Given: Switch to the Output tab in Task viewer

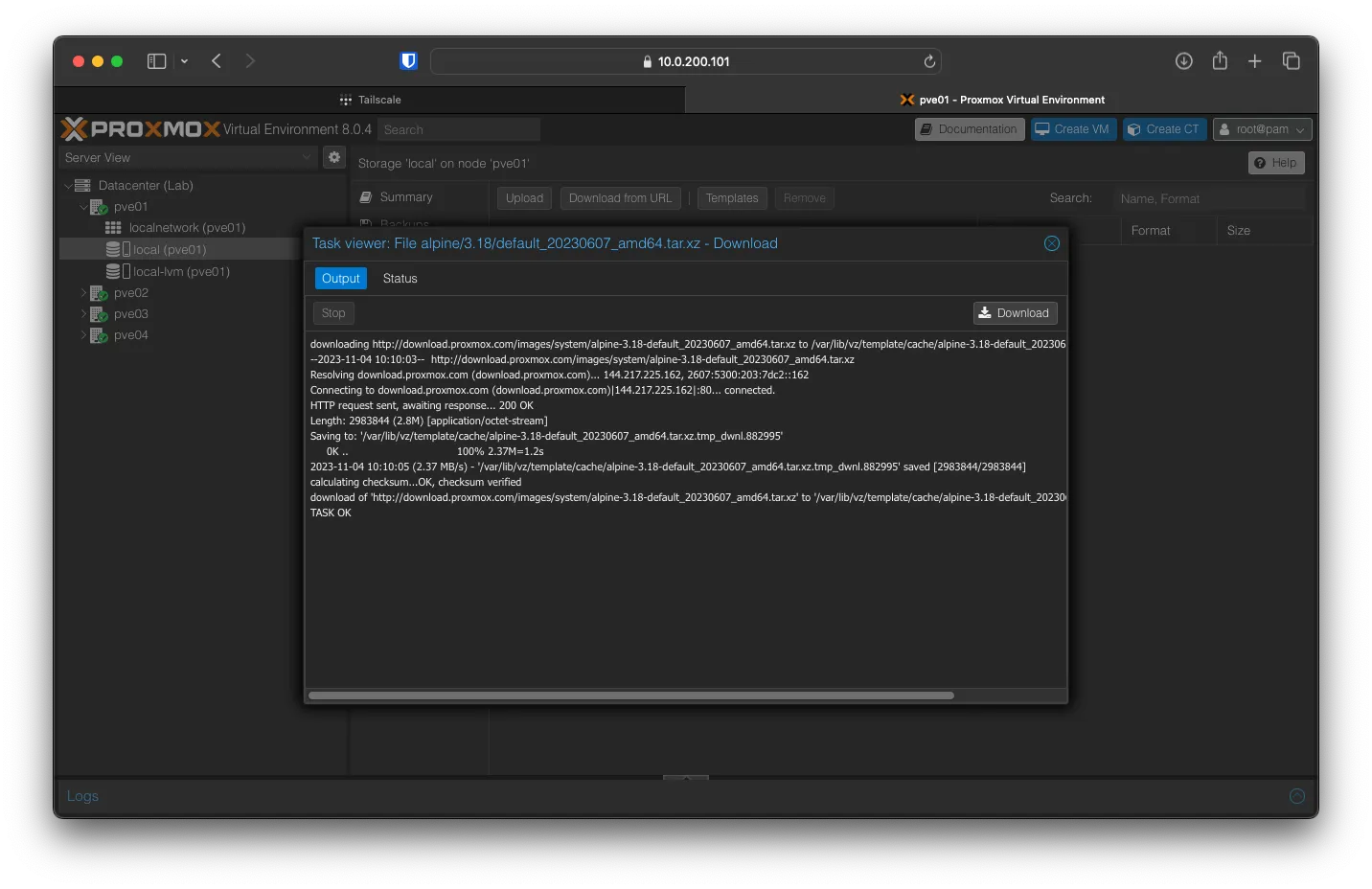Looking at the screenshot, I should [341, 279].
